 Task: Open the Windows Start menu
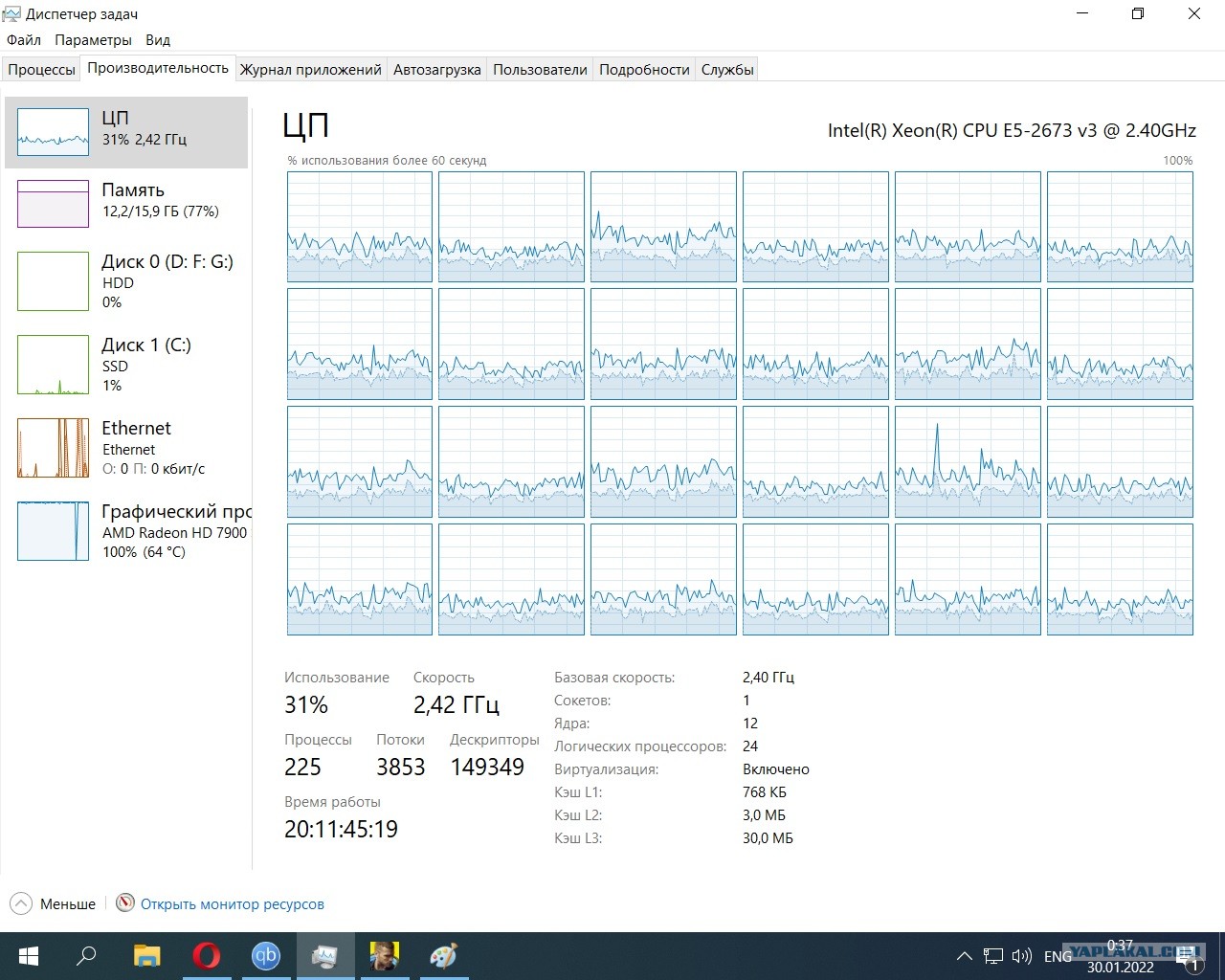pyautogui.click(x=28, y=956)
